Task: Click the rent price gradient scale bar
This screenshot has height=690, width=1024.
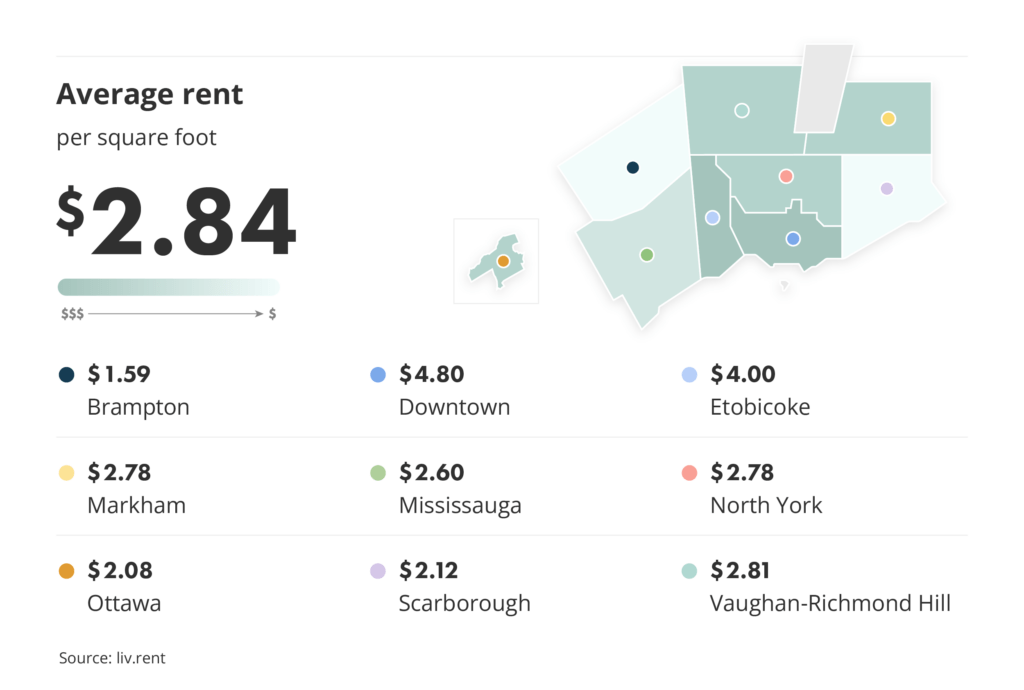Action: click(x=168, y=287)
